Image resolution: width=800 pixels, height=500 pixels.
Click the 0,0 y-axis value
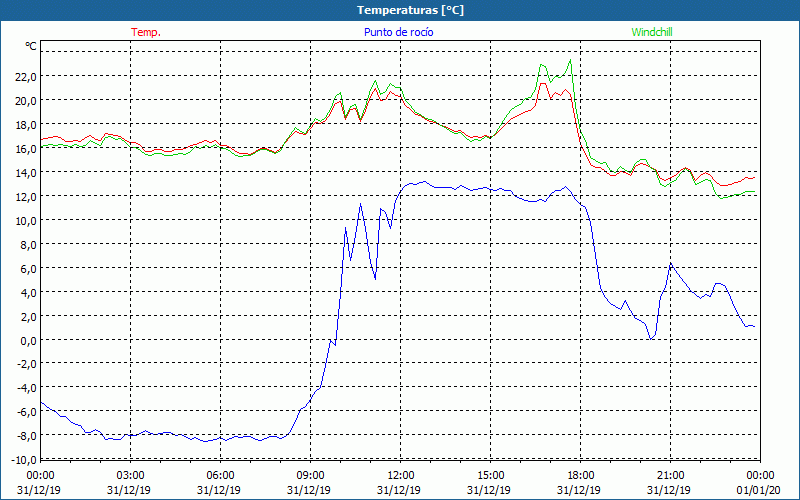(x=29, y=340)
